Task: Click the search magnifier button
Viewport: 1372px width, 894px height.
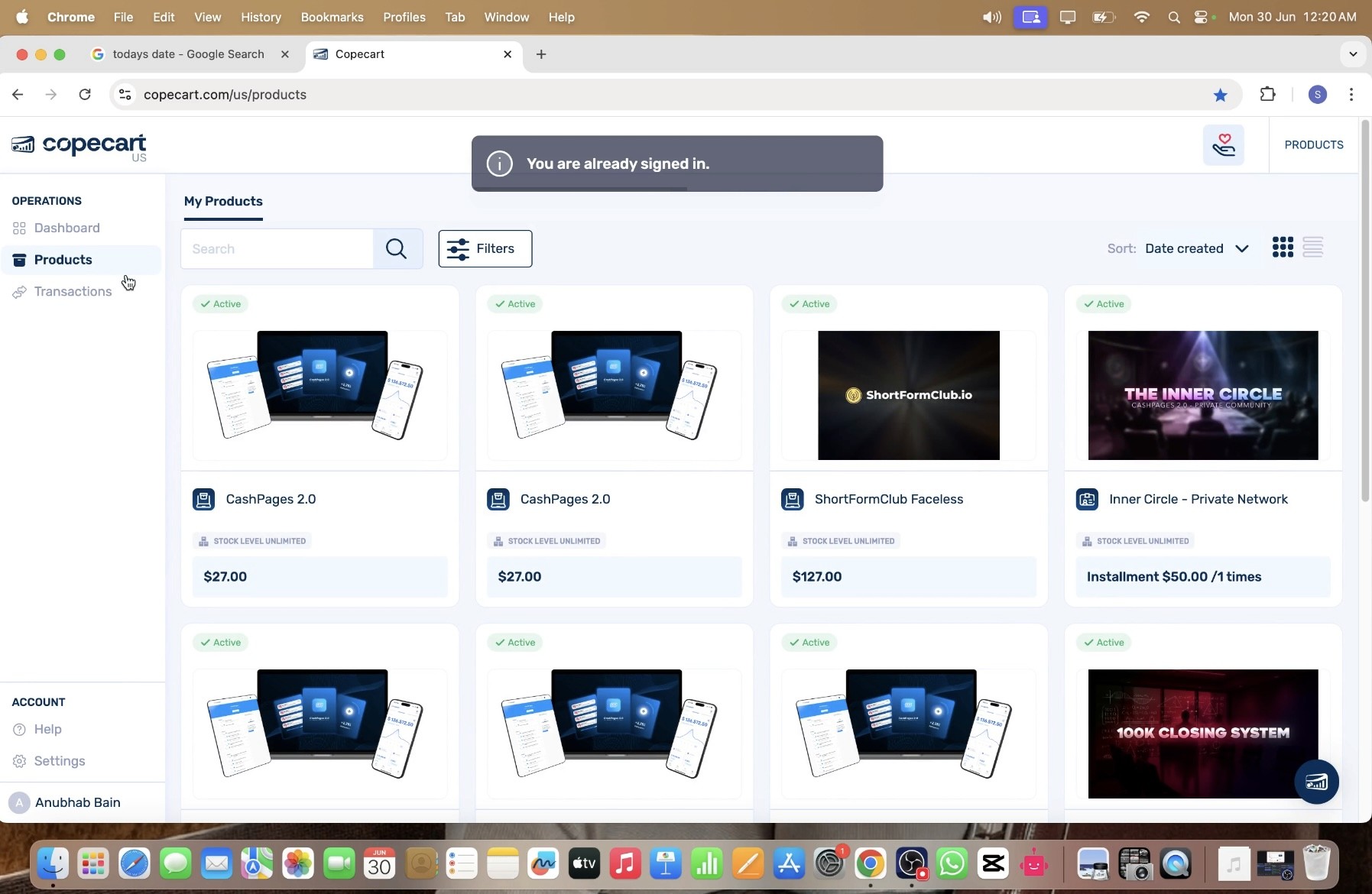Action: point(397,249)
